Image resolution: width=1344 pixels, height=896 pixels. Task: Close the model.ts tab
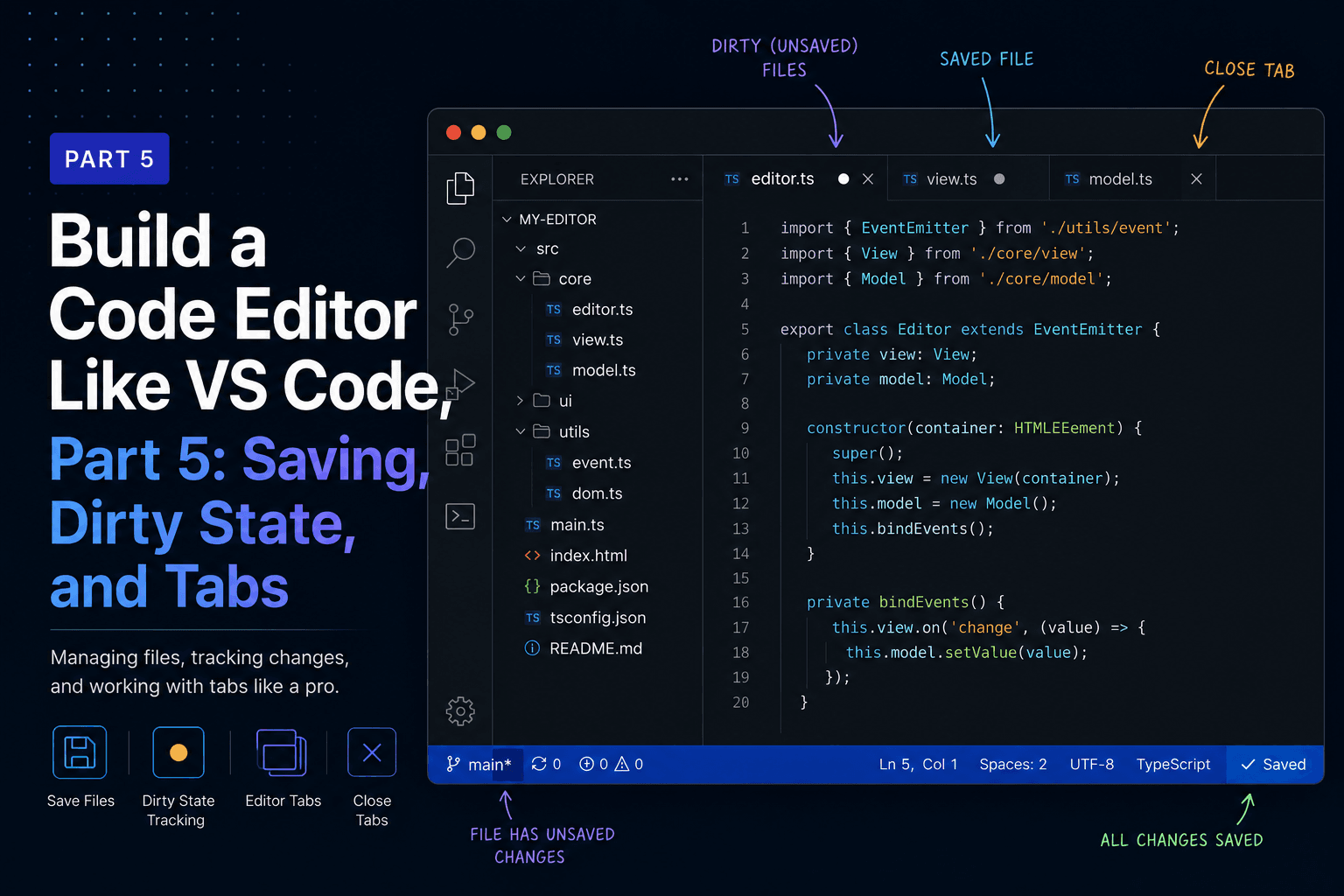click(1196, 178)
